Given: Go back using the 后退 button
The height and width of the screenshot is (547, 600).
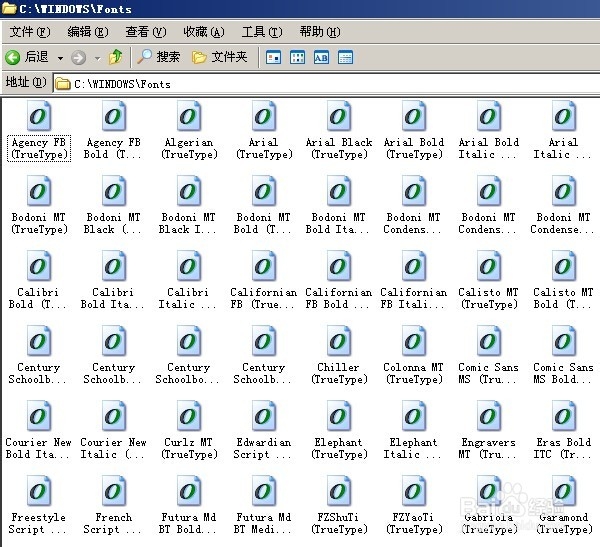Looking at the screenshot, I should pyautogui.click(x=27, y=57).
